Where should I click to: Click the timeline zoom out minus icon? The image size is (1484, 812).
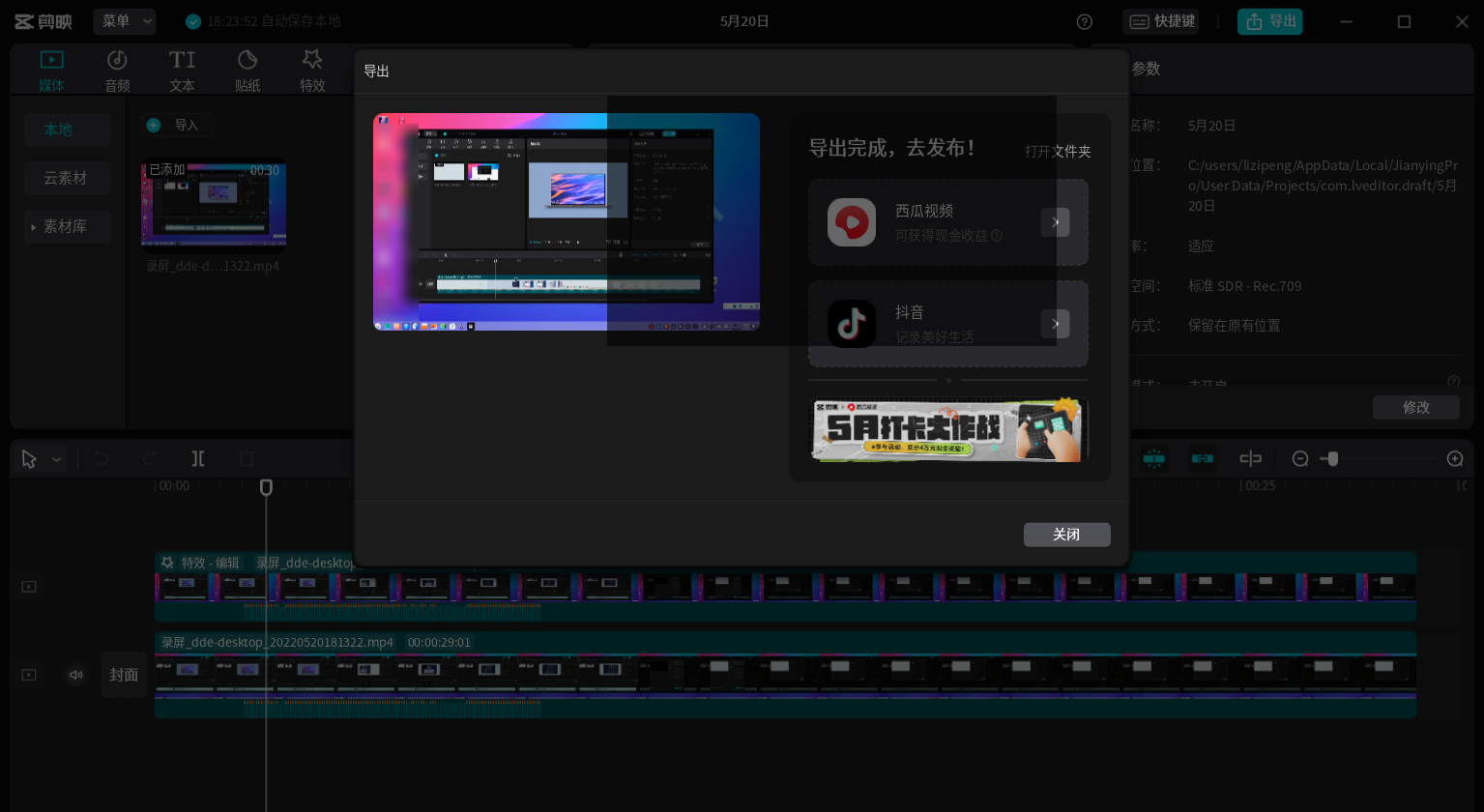click(x=1300, y=458)
